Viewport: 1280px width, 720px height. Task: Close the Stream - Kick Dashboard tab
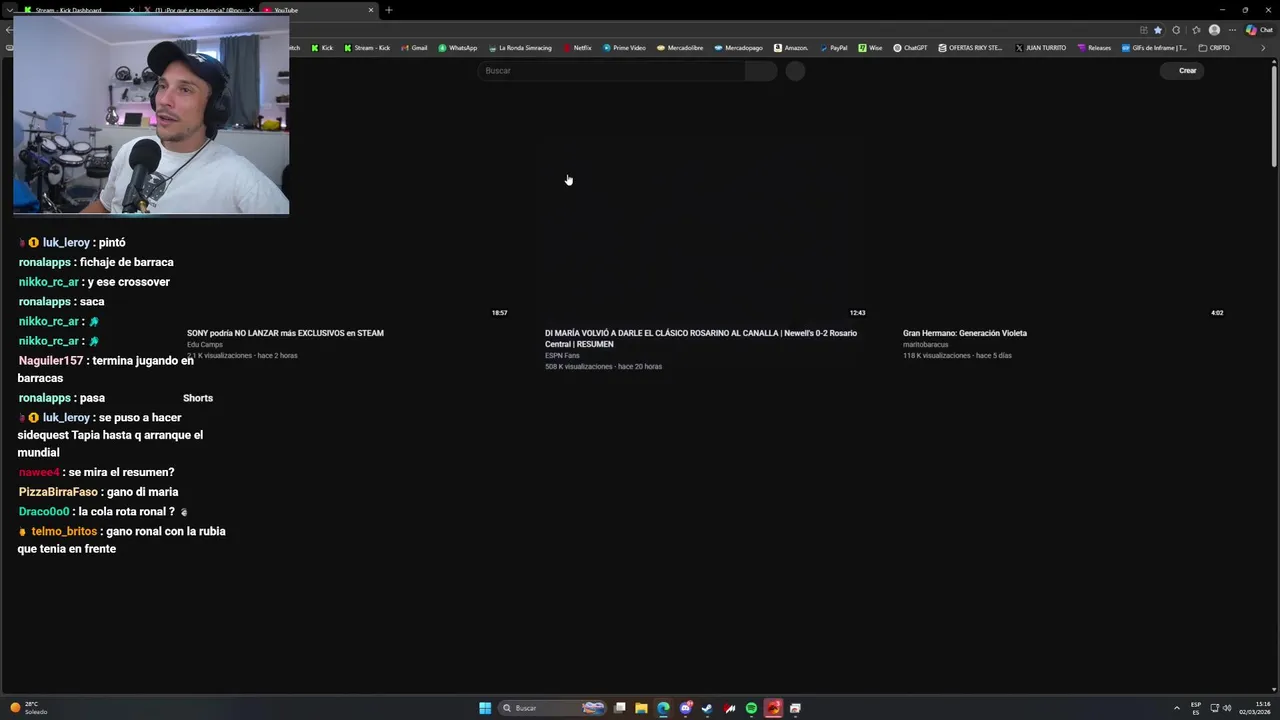point(132,10)
